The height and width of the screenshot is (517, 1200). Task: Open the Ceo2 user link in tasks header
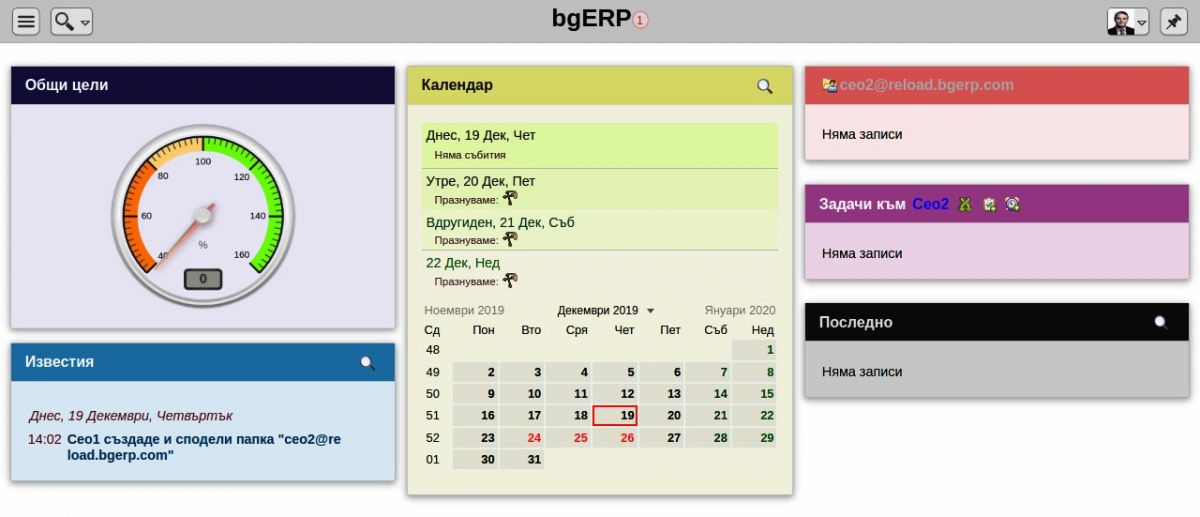point(930,204)
